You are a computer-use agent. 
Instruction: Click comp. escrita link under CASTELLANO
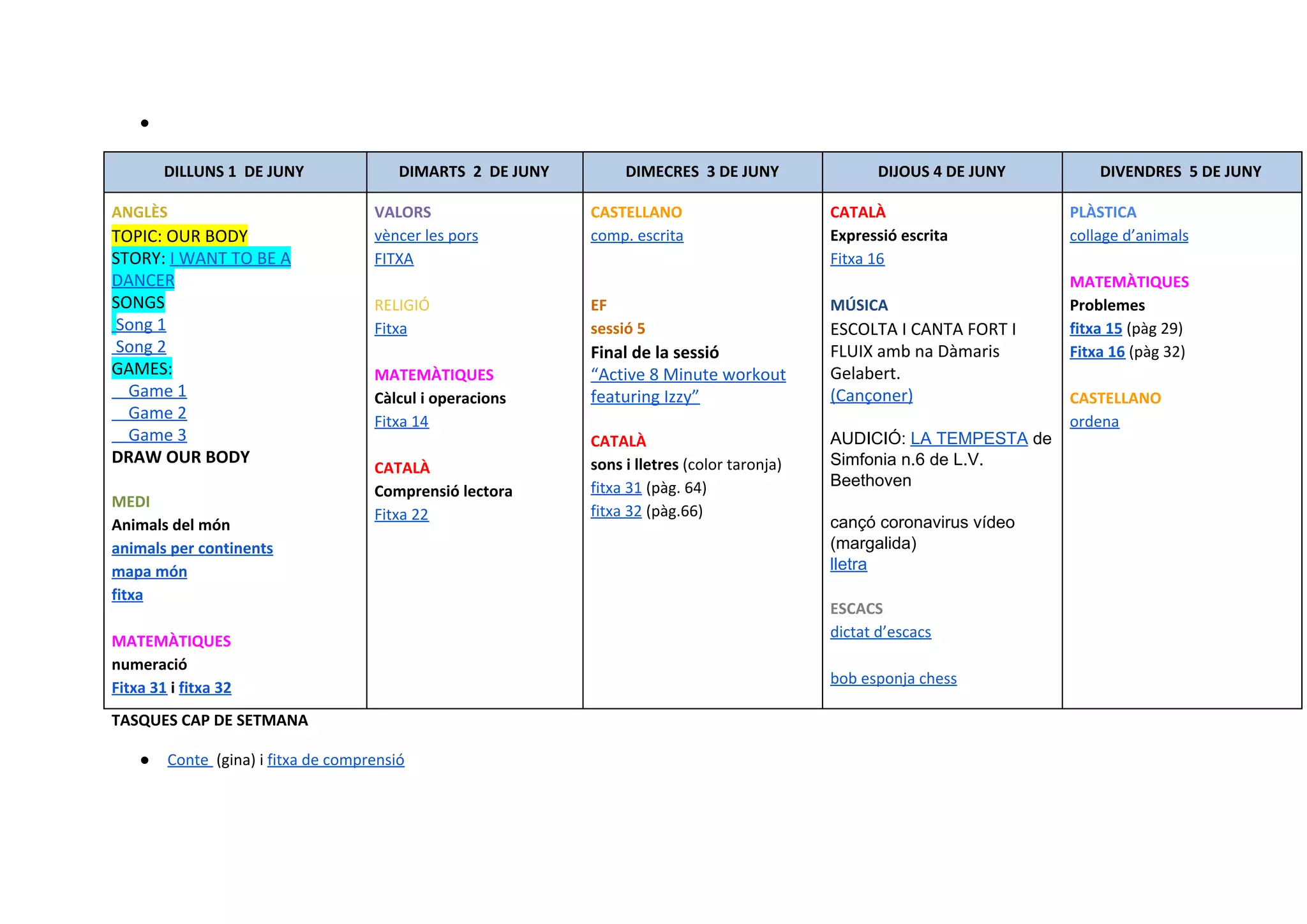[x=636, y=236]
